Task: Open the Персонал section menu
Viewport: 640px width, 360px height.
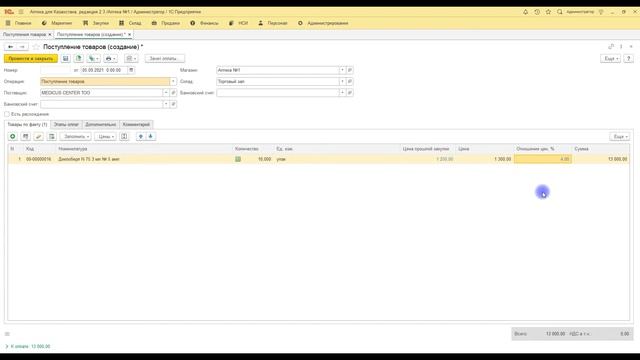Action: click(273, 23)
